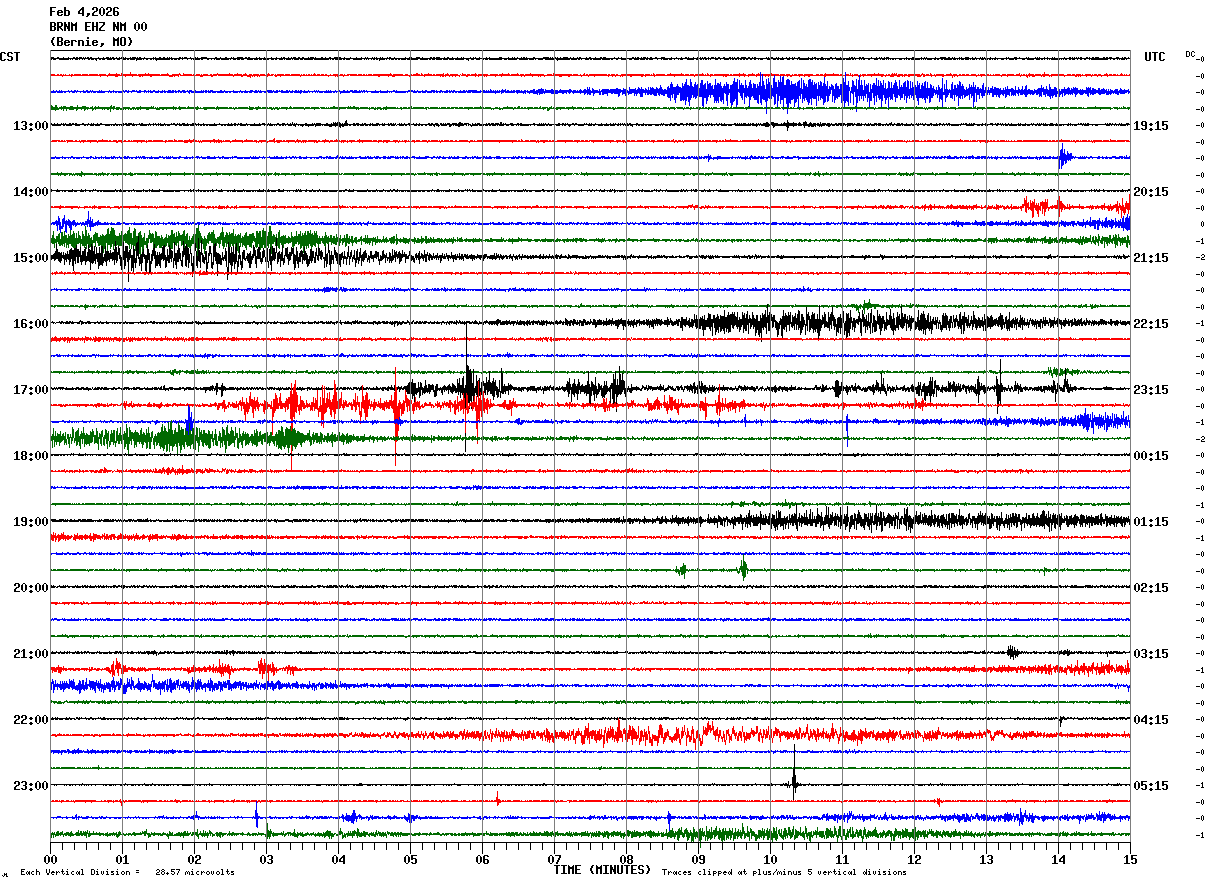The width and height of the screenshot is (1210, 886).
Task: Click the 19:15 UTC time label
Action: pos(1151,126)
